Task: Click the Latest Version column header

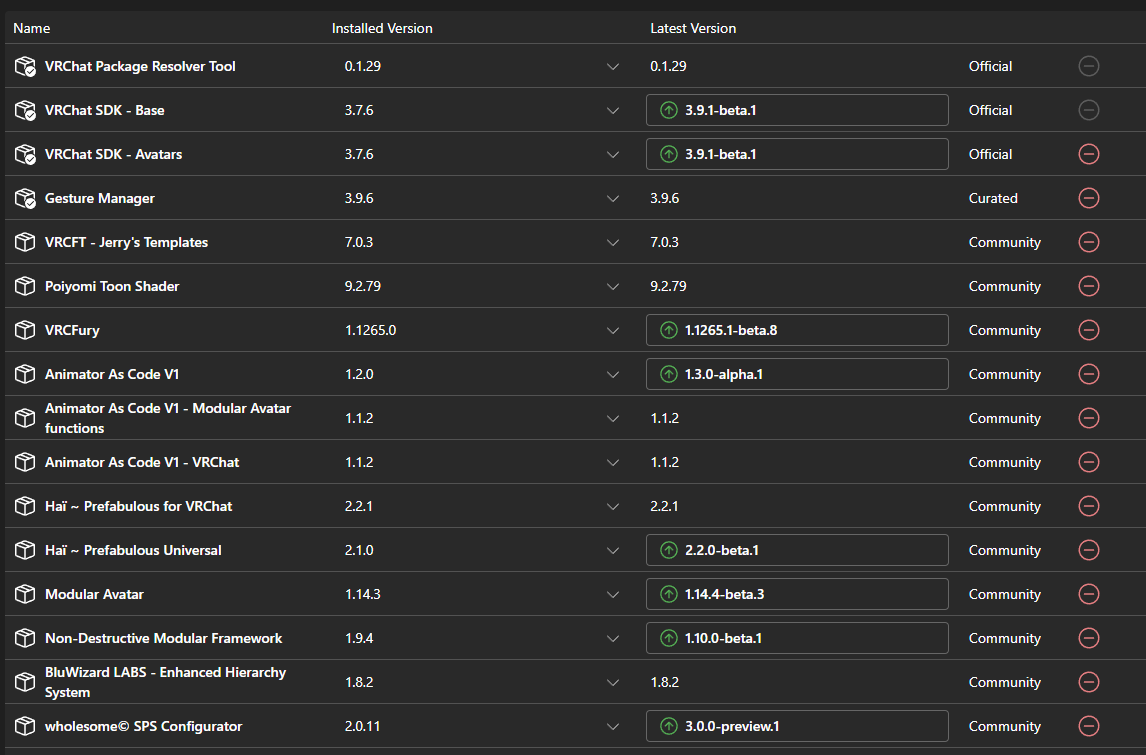Action: click(x=693, y=29)
